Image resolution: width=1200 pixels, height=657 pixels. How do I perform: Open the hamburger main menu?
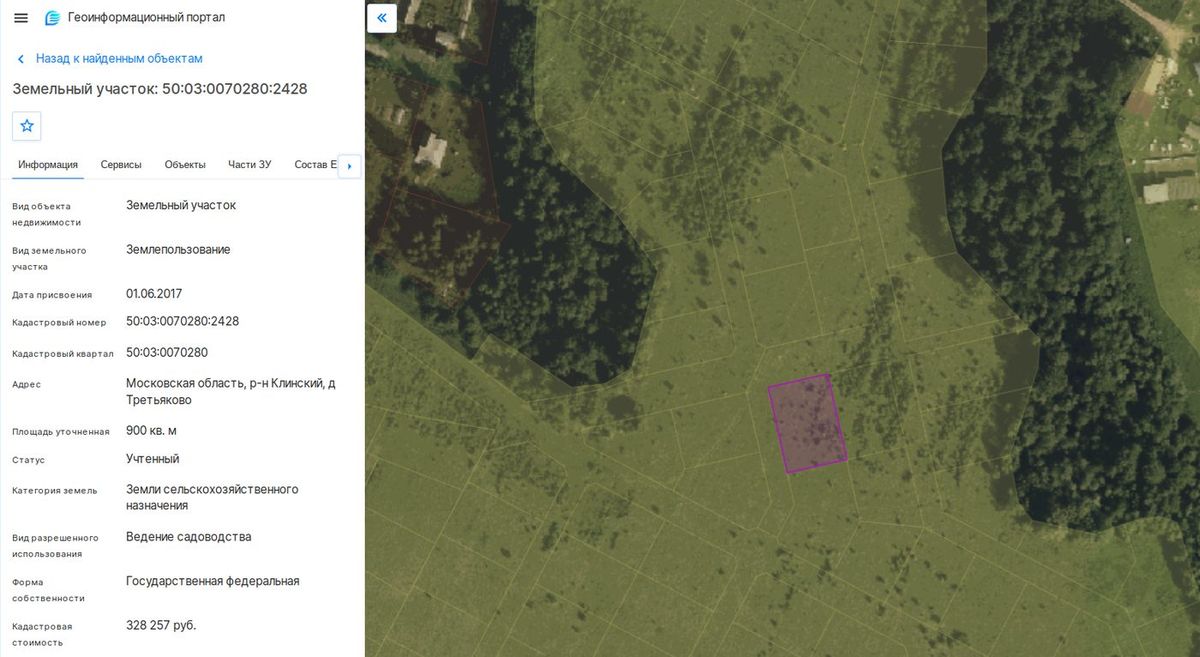pos(21,18)
